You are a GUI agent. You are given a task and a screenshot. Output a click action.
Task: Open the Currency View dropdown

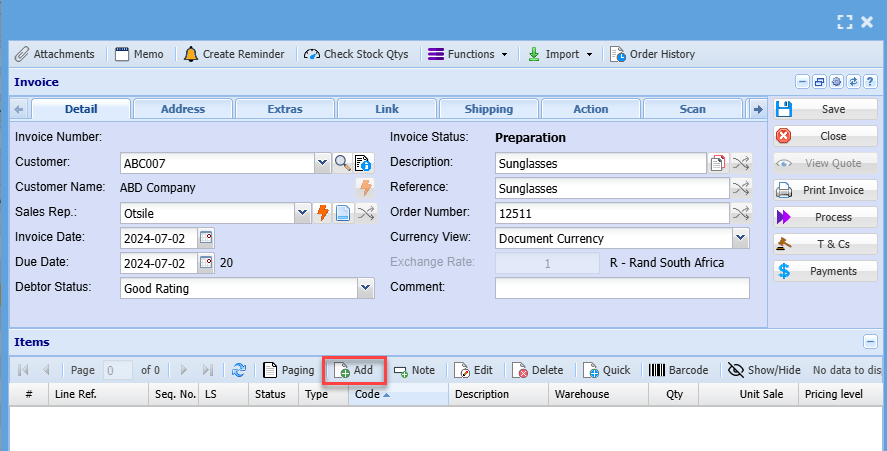740,238
